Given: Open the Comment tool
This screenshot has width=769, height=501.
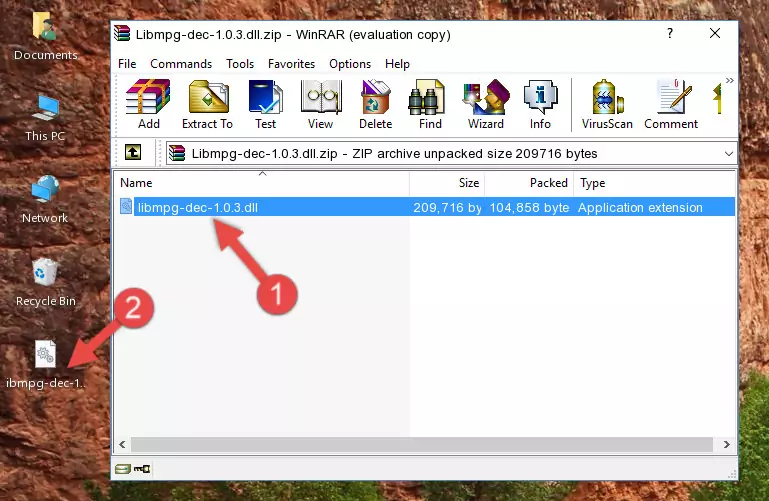Looking at the screenshot, I should tap(671, 104).
